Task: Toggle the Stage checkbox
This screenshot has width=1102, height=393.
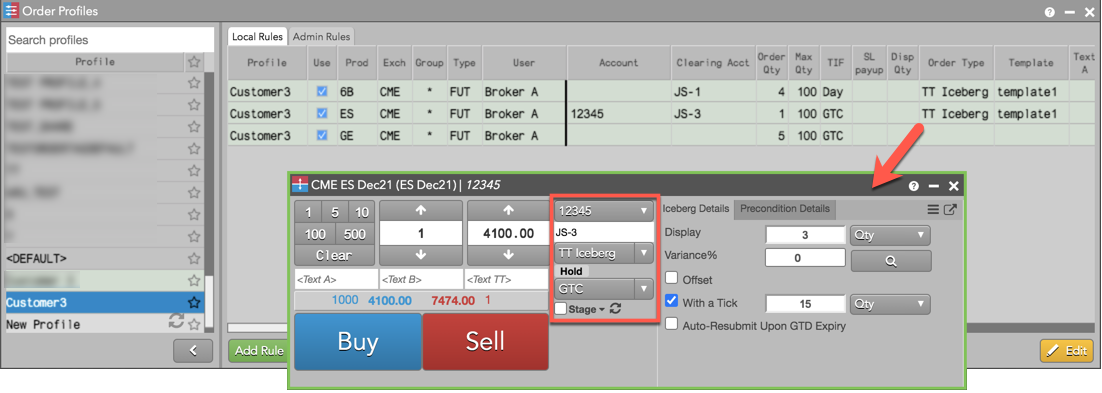Action: coord(560,309)
